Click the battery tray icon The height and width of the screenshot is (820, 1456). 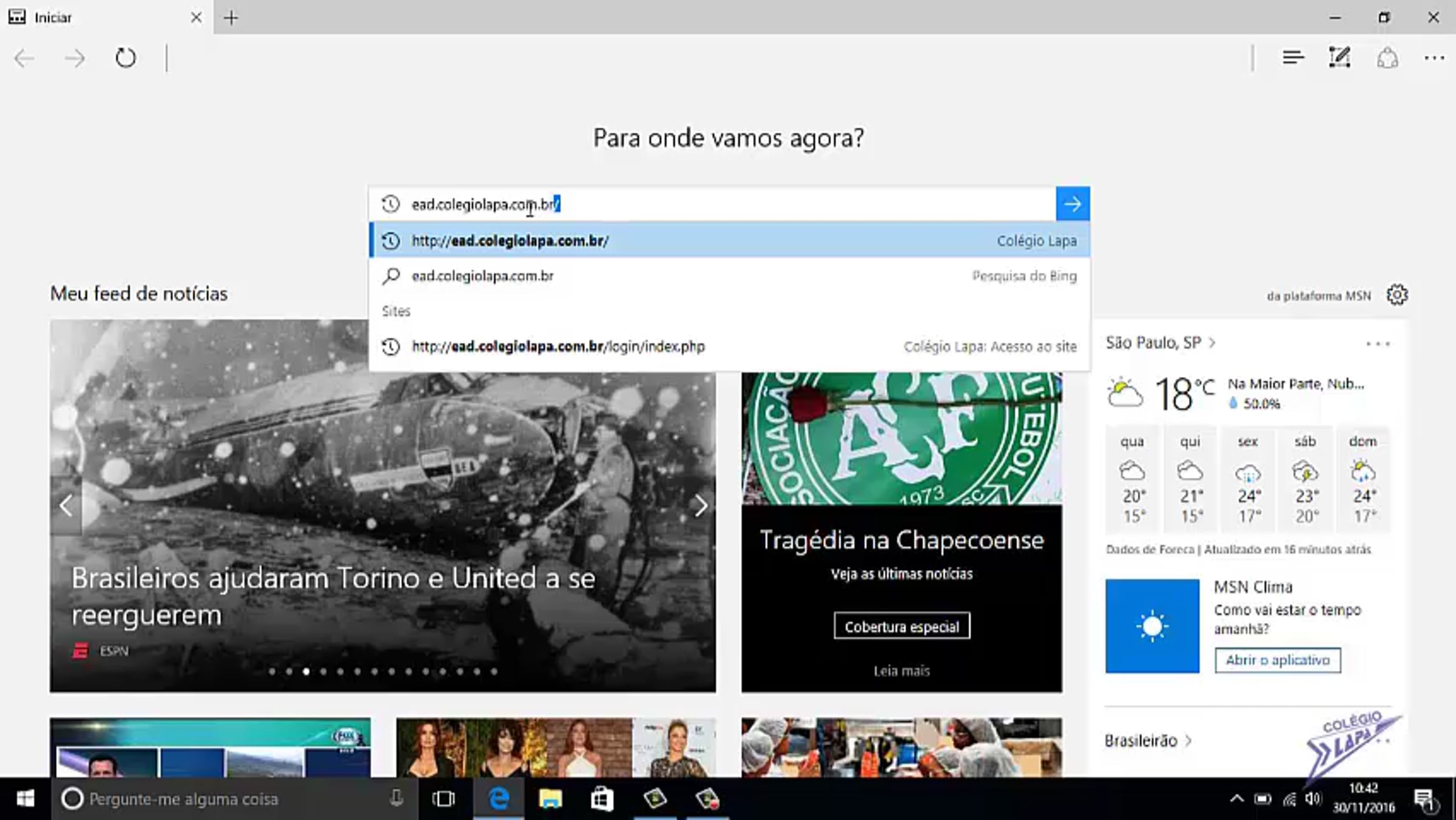(1263, 799)
